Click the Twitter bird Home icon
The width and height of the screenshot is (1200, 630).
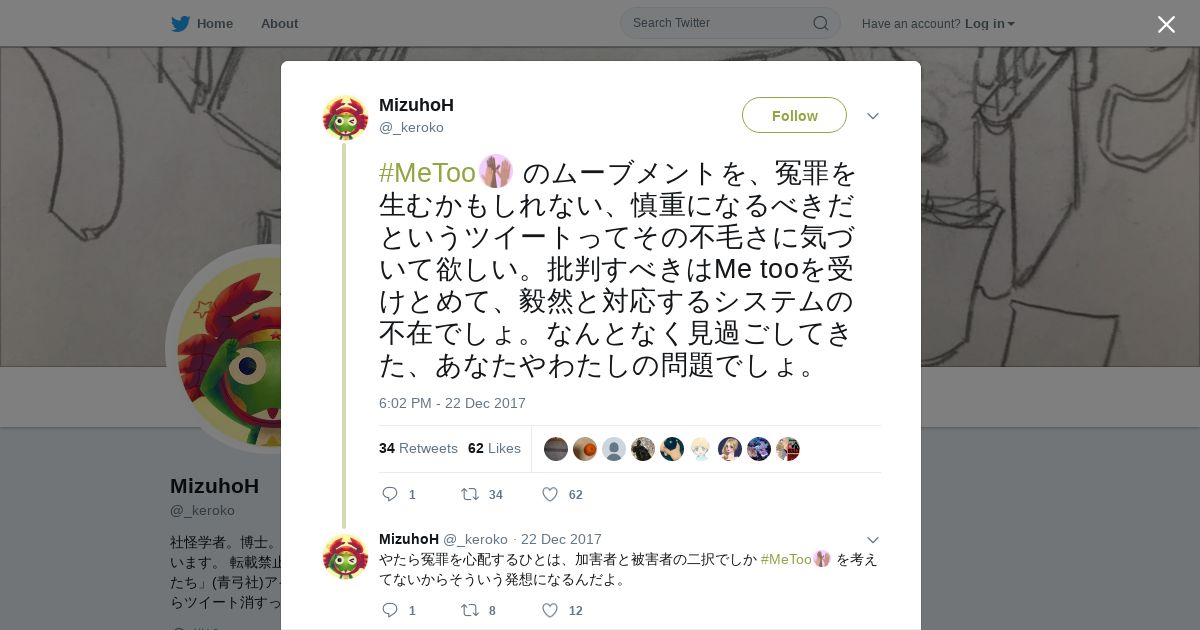(180, 23)
